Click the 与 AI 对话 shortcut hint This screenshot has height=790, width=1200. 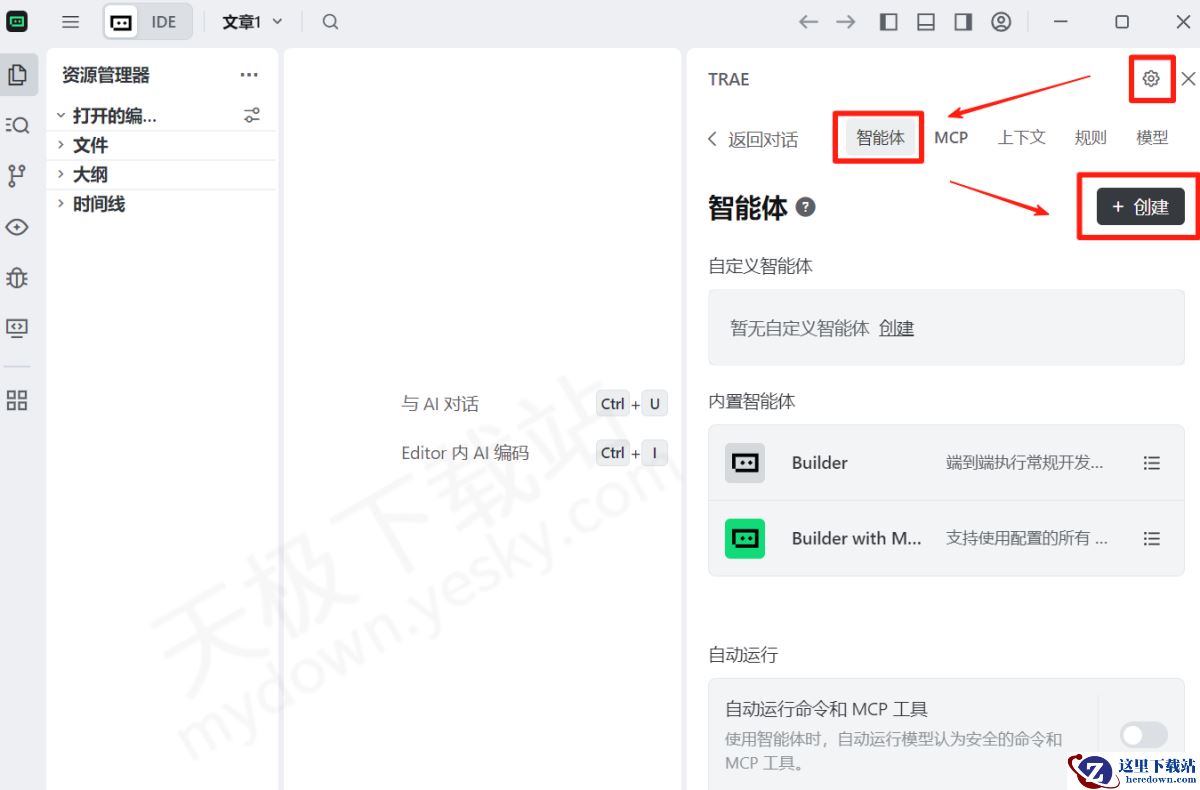440,404
